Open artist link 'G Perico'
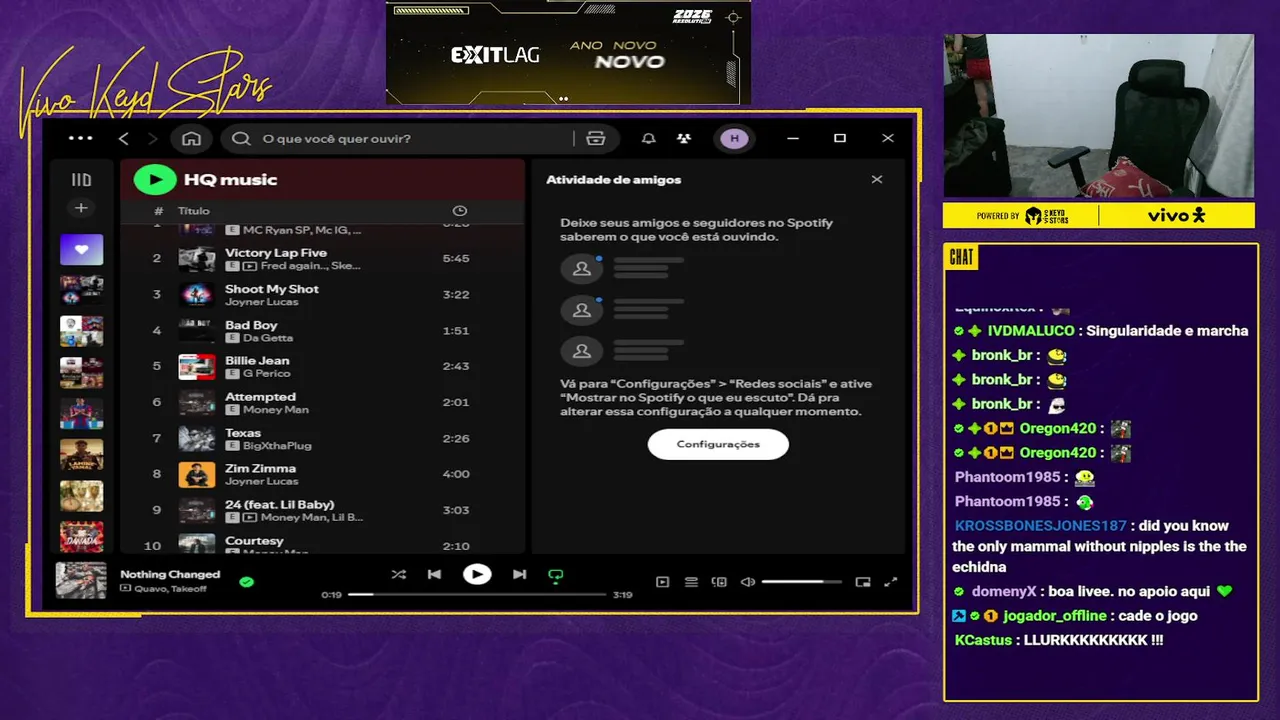1280x720 pixels. (267, 373)
